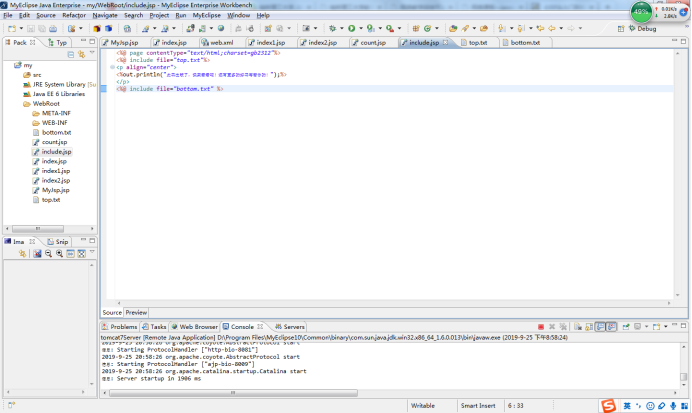Click console horizontal scrollbar thumb
Image resolution: width=692 pixels, height=413 pixels.
click(233, 392)
